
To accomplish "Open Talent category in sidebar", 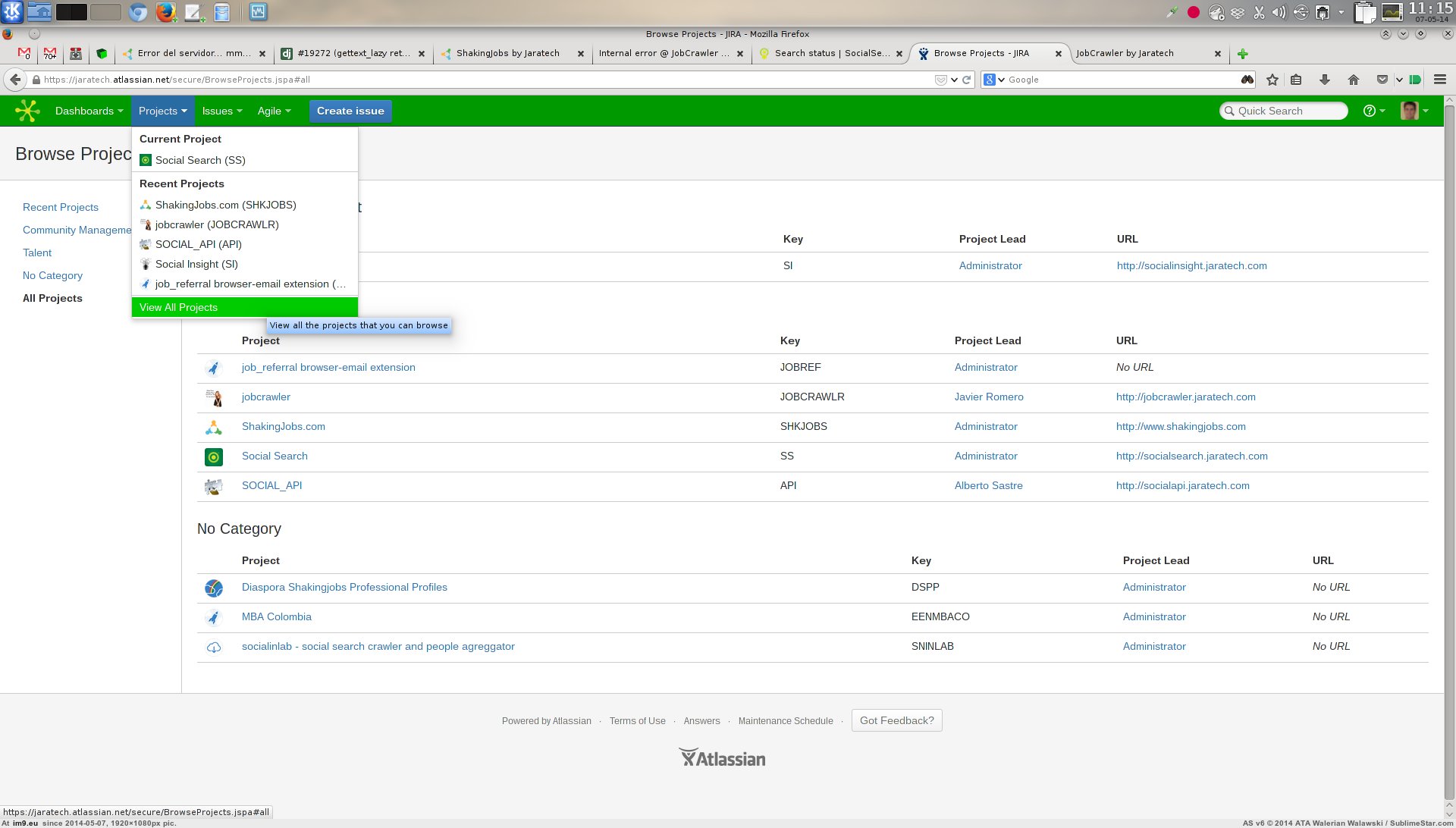I will [x=37, y=252].
